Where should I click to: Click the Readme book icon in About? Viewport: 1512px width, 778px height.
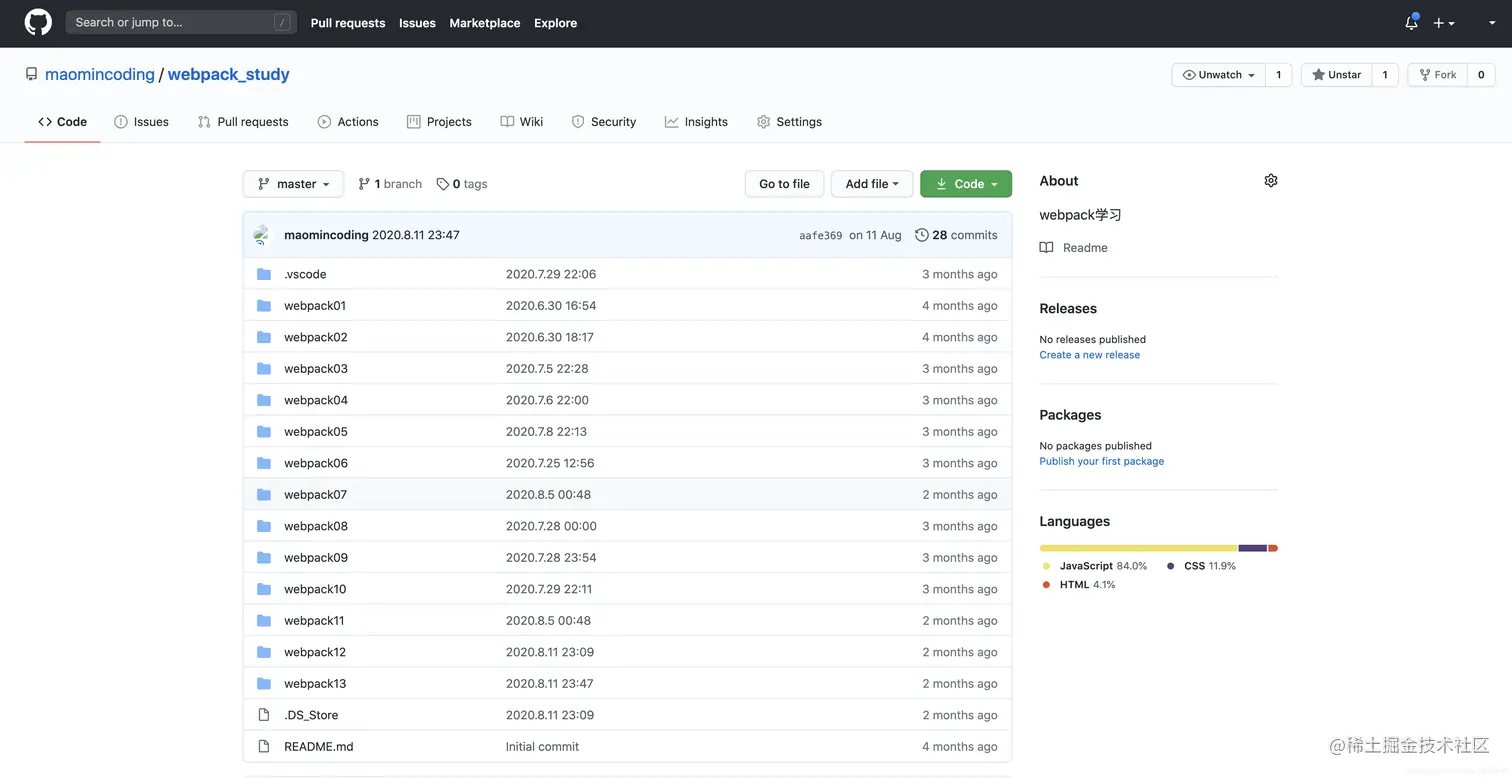(x=1046, y=247)
